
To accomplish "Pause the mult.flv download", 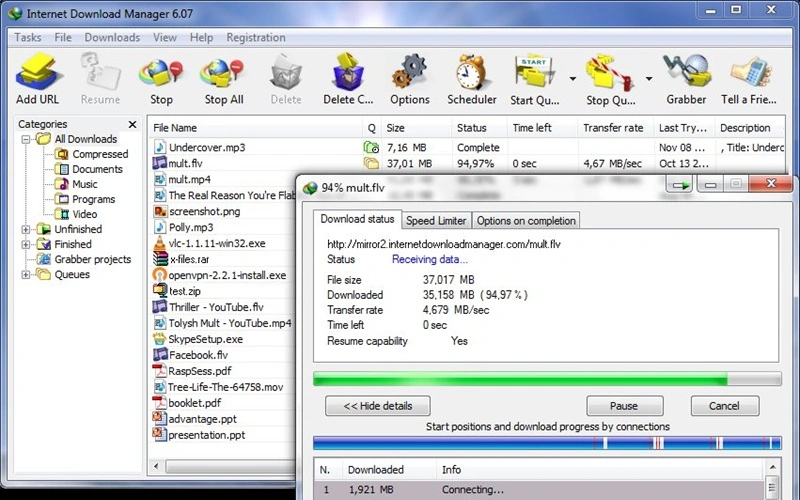I will click(624, 406).
